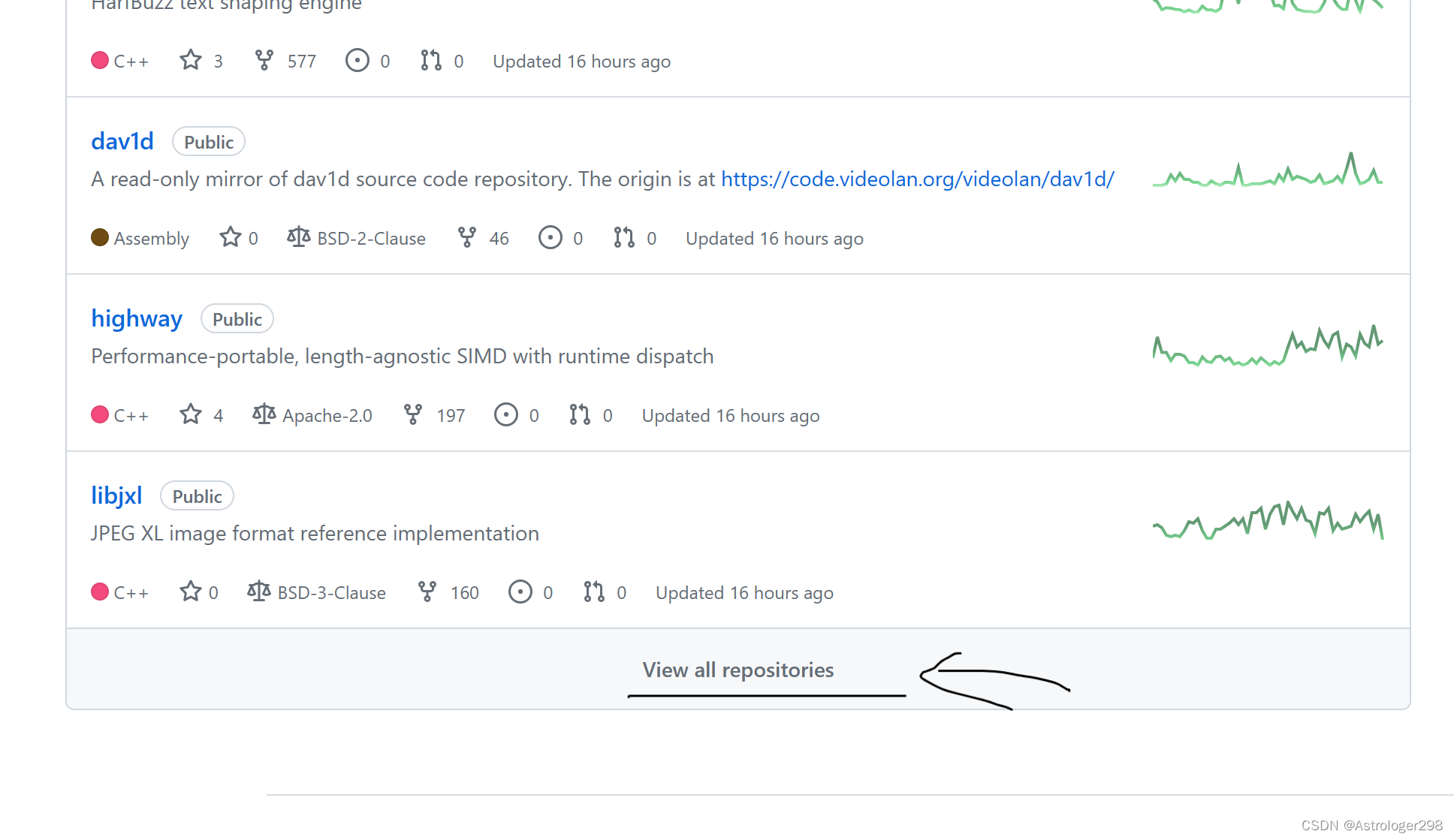
Task: Open the highway repository
Action: (x=137, y=318)
